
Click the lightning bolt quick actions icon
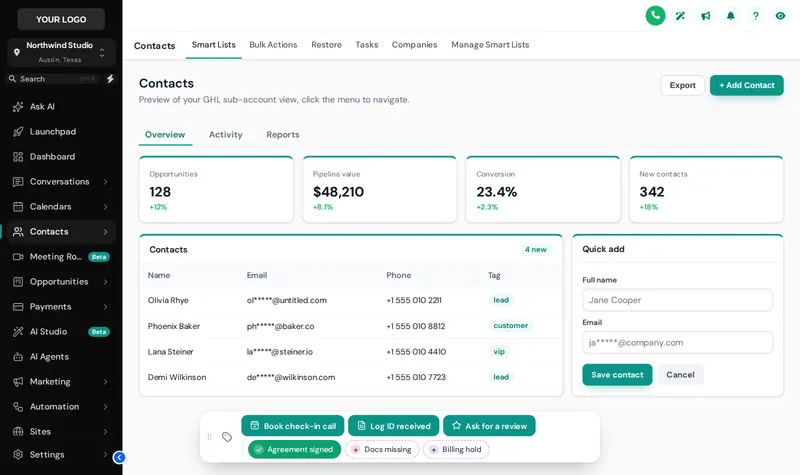pyautogui.click(x=110, y=79)
